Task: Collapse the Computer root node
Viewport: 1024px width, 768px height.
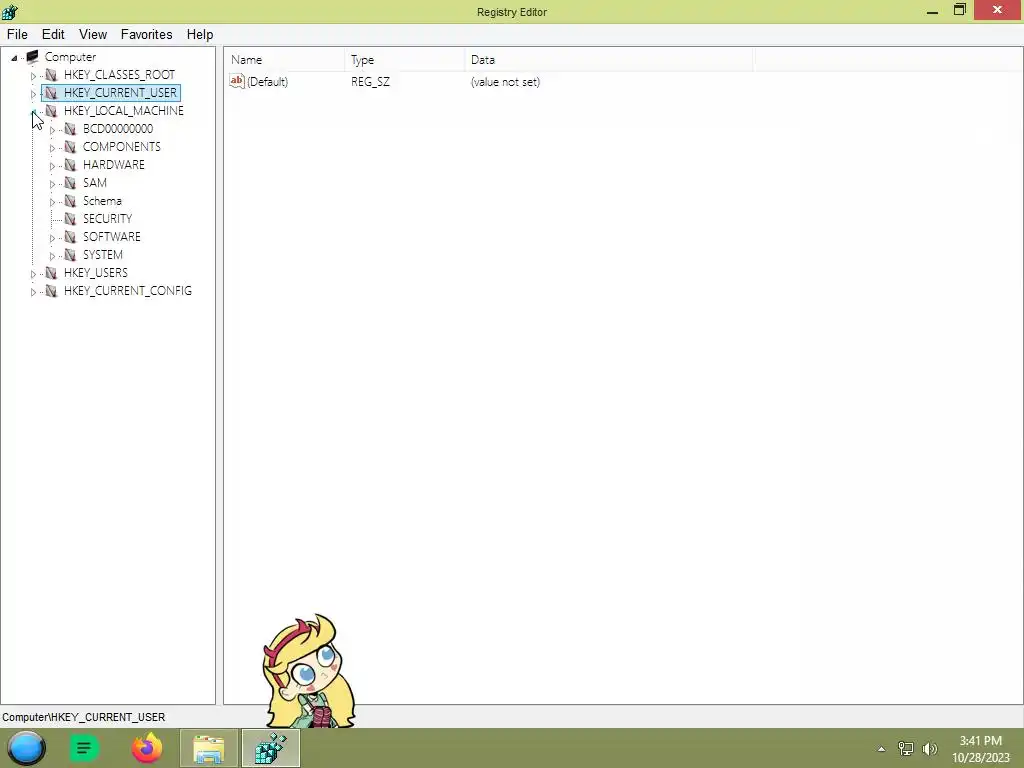Action: [14, 58]
